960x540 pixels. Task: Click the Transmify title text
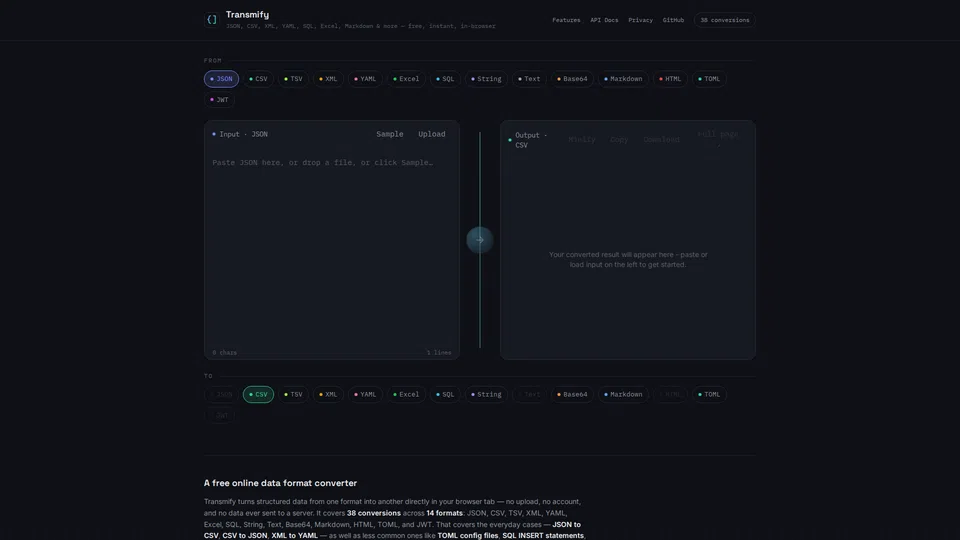pos(247,15)
